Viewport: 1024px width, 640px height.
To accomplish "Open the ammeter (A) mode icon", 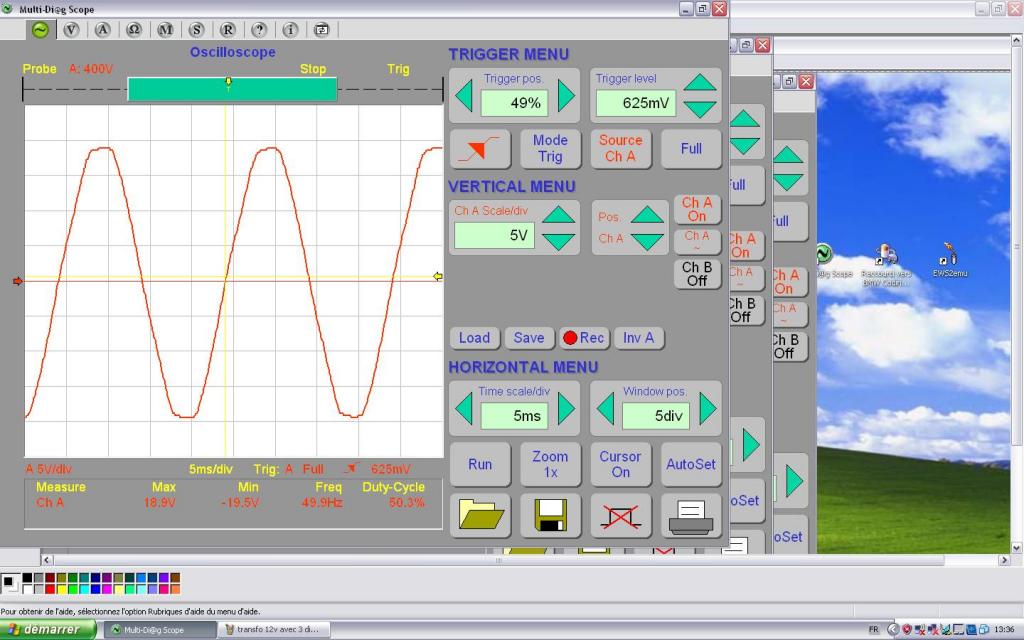I will (103, 29).
